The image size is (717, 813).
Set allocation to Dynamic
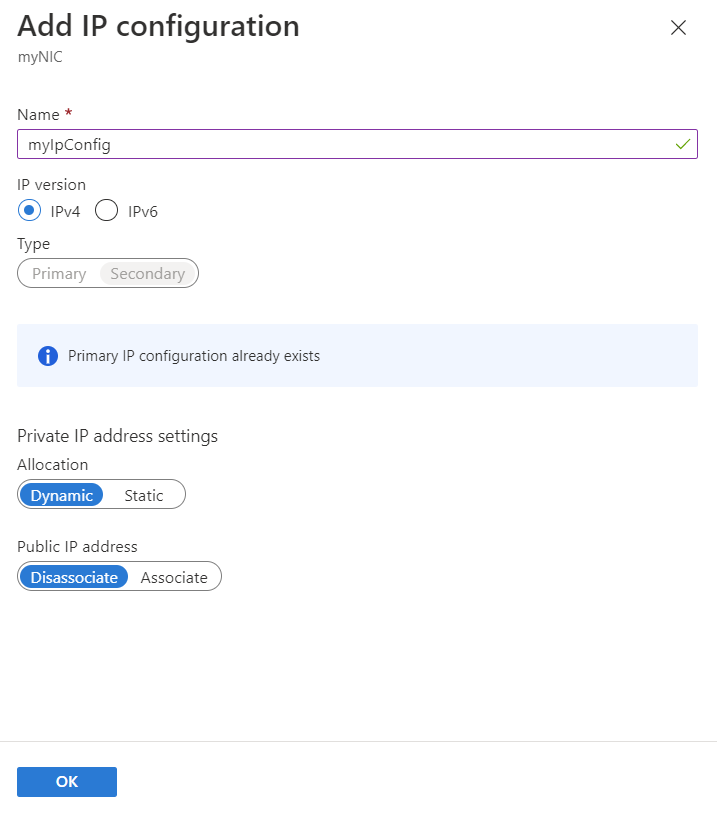62,495
